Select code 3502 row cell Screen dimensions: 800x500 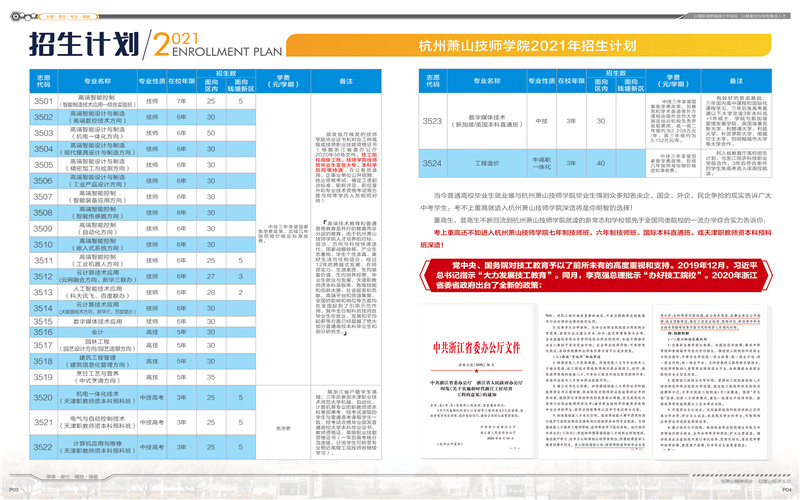tap(43, 117)
